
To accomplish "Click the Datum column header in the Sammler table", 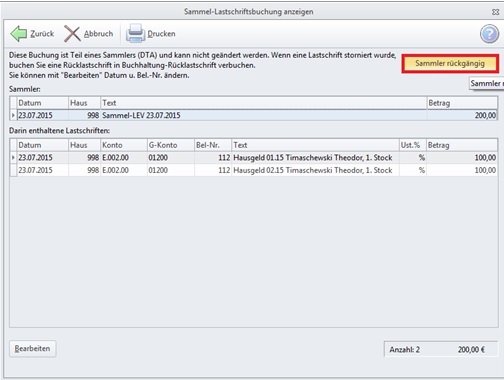I will (43, 103).
